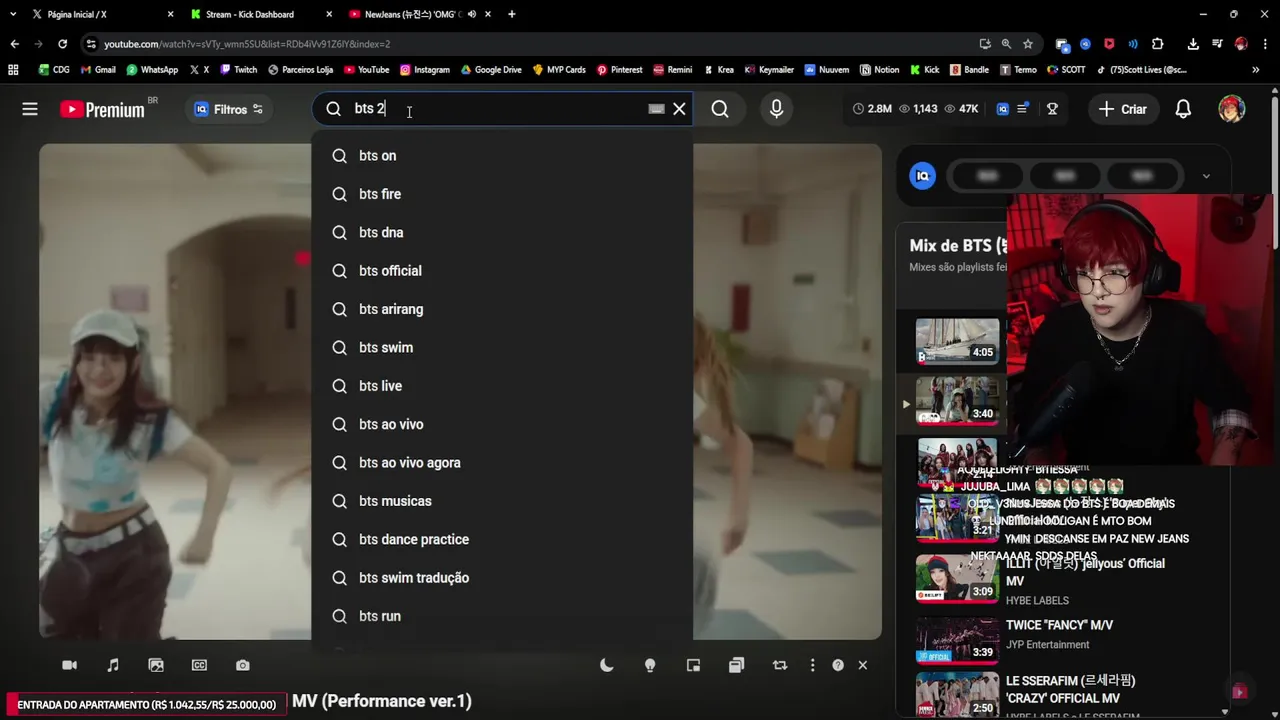Image resolution: width=1280 pixels, height=720 pixels.
Task: Choose suggestion 'bts on'
Action: (502, 156)
